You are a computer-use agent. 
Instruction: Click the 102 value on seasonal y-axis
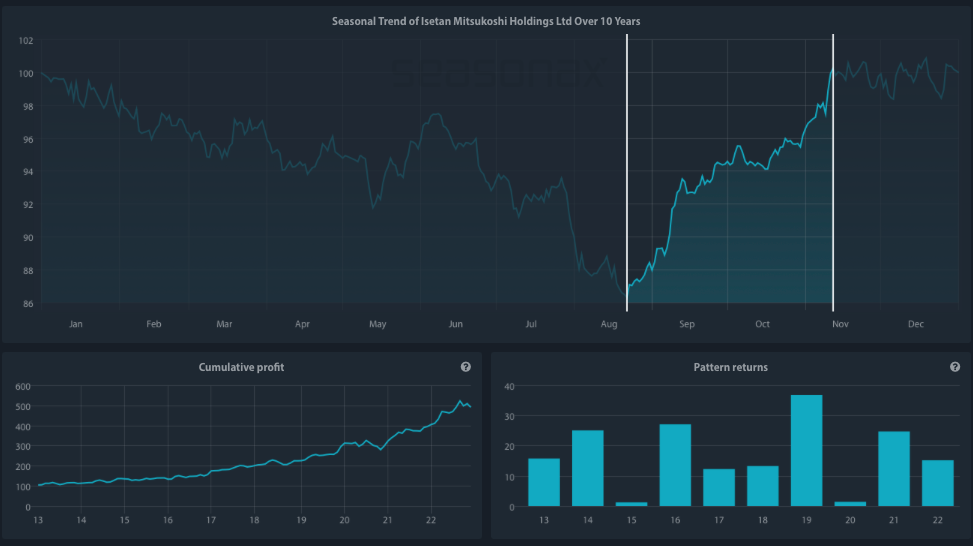pos(26,41)
